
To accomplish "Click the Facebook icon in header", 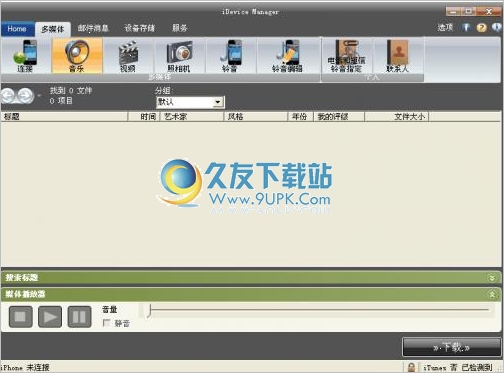I will click(x=466, y=27).
